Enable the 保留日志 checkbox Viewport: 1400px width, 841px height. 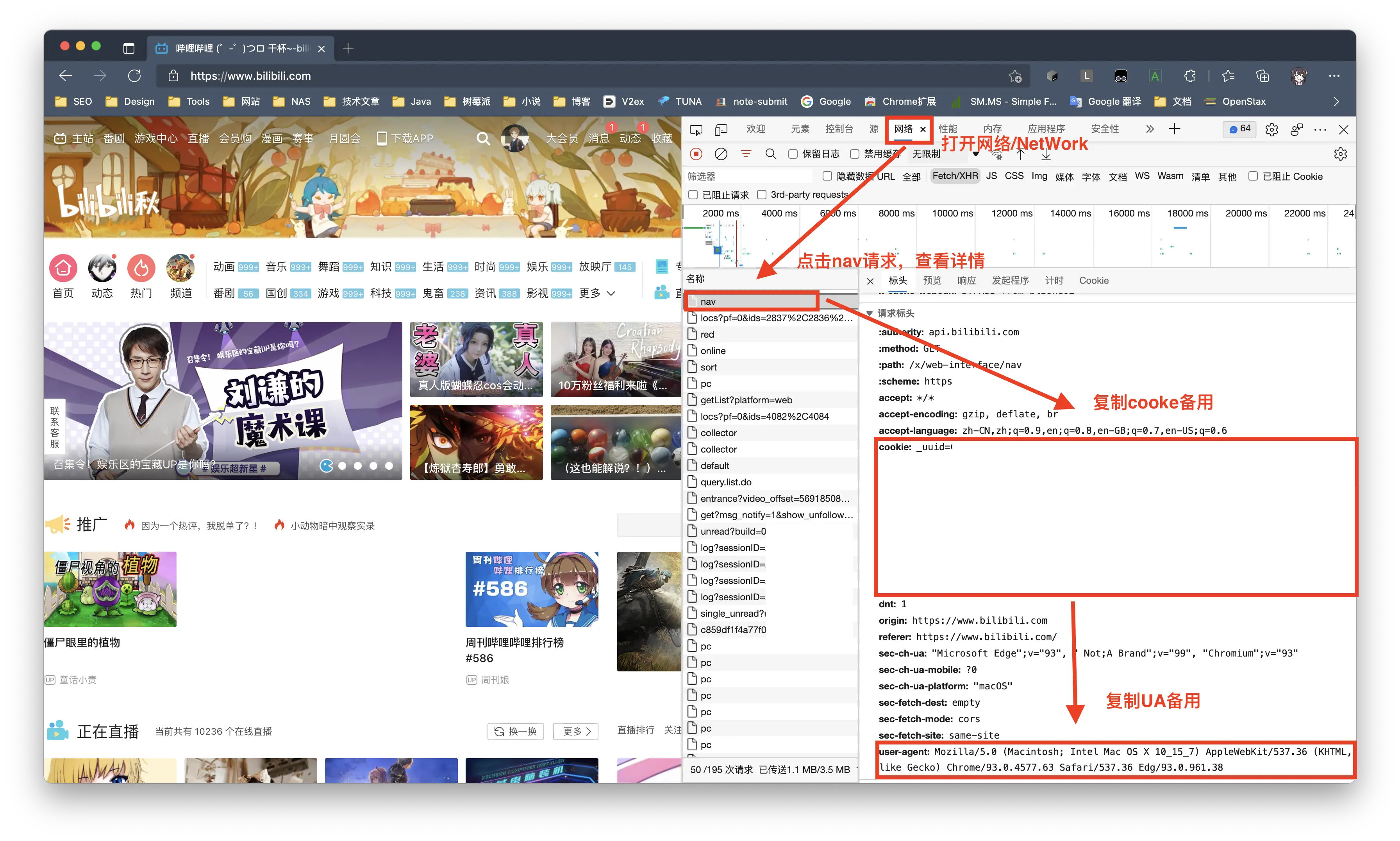pos(793,154)
